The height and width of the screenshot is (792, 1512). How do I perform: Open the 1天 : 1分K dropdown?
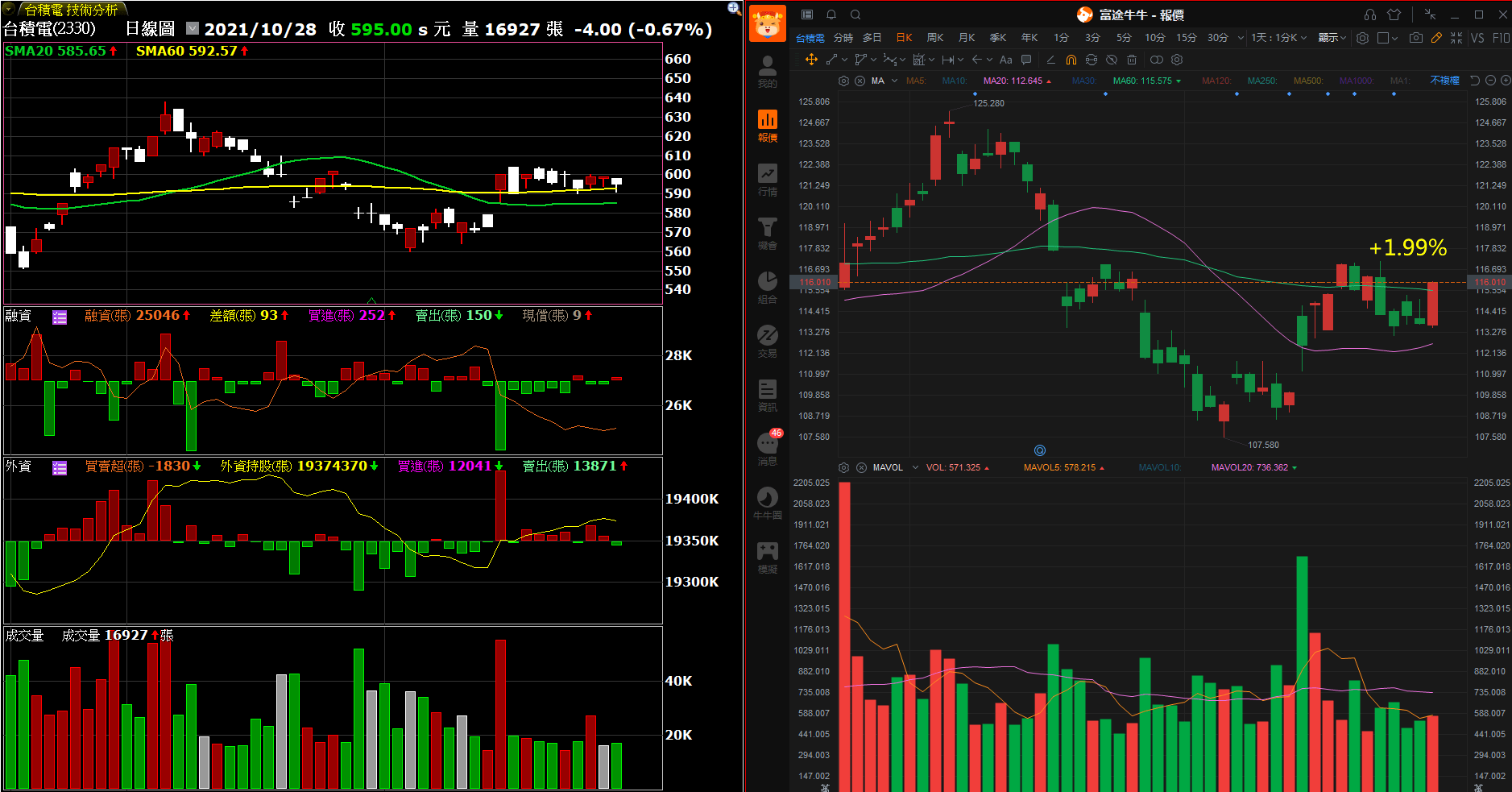pyautogui.click(x=1278, y=38)
